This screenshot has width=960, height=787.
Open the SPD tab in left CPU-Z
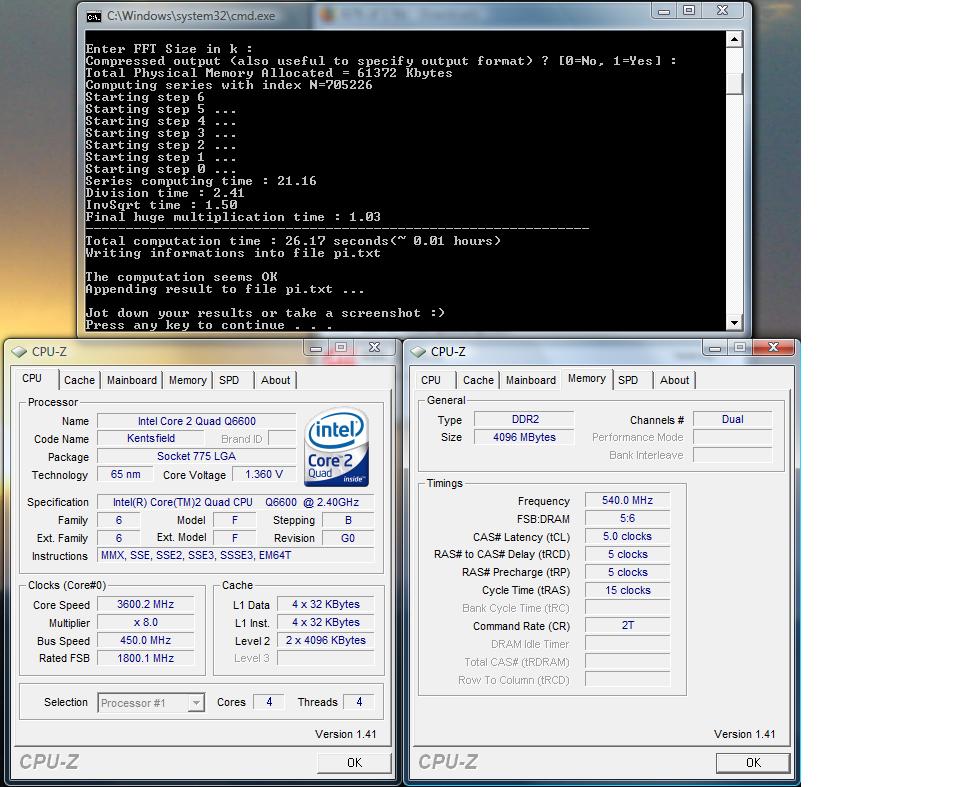[229, 380]
